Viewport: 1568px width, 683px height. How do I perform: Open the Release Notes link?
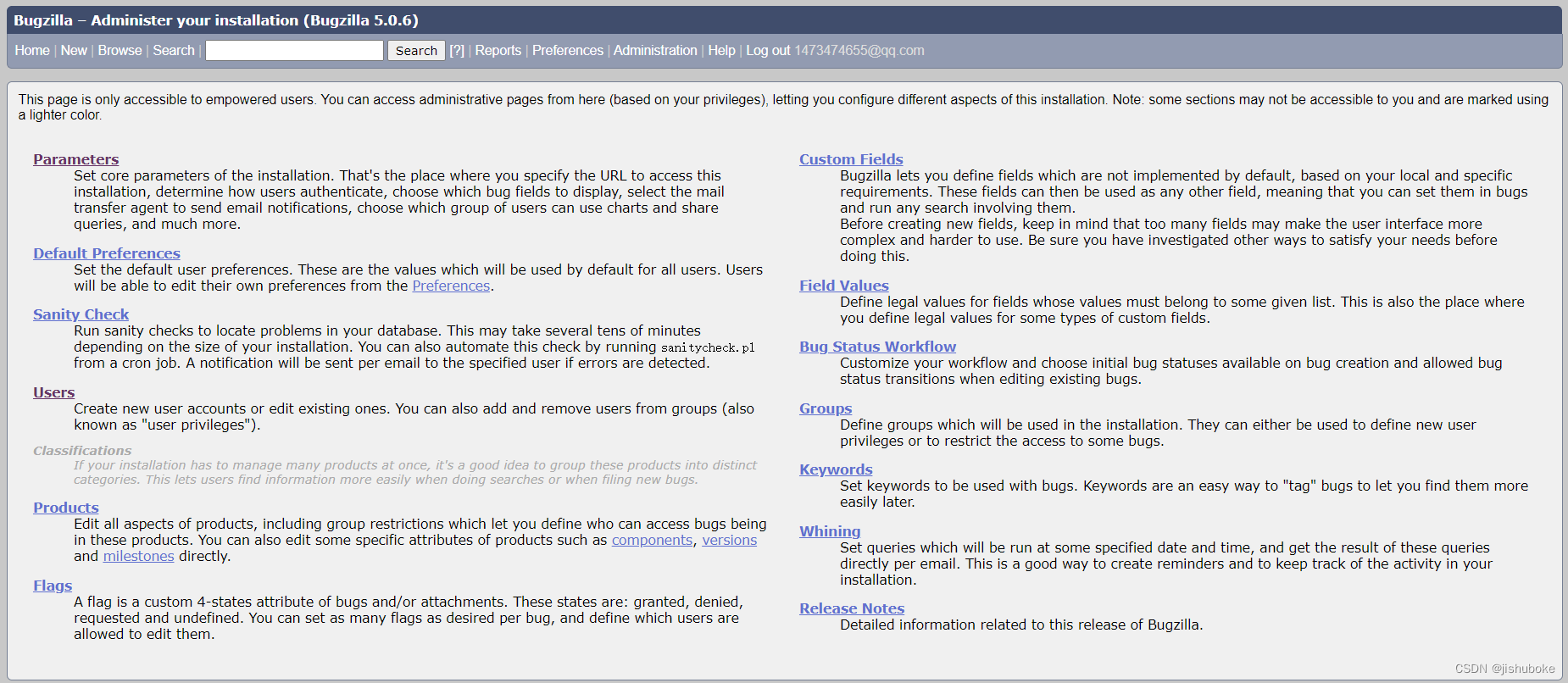[852, 608]
